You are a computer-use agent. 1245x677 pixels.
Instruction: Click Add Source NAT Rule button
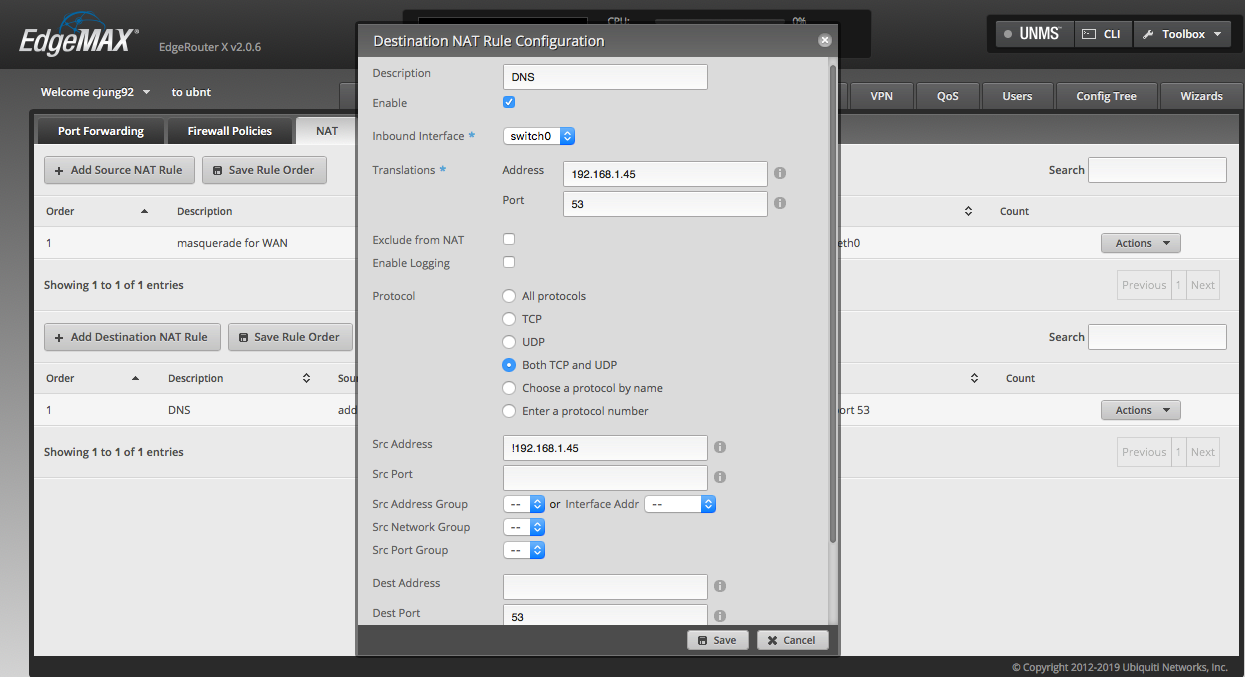coord(118,170)
